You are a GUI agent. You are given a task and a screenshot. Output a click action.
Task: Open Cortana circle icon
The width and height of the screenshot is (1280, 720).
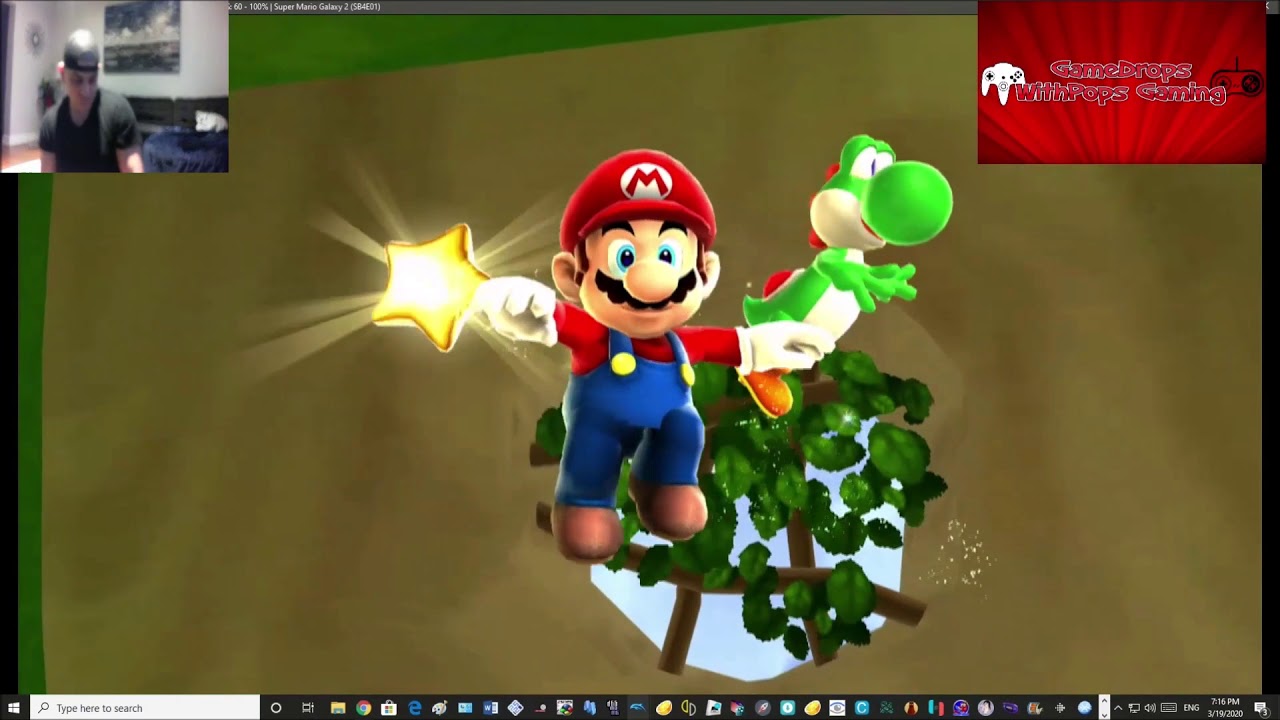pos(276,708)
